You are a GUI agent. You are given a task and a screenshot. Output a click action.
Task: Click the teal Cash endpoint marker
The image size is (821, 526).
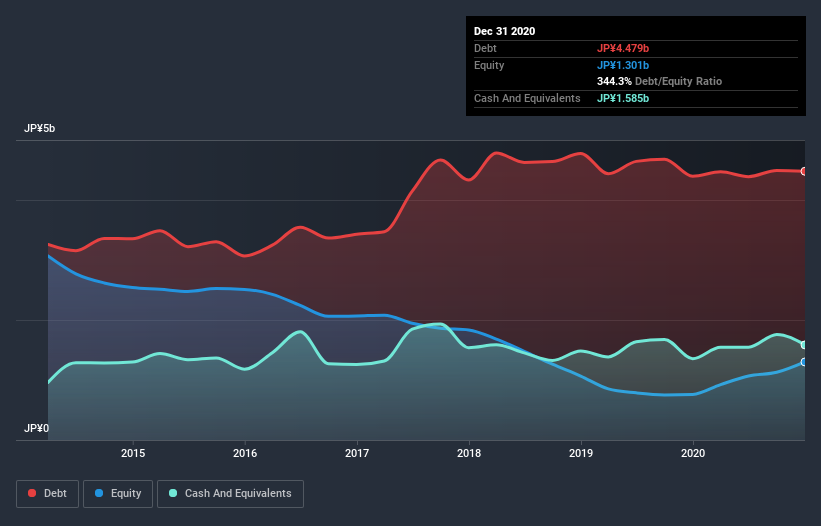tap(804, 345)
